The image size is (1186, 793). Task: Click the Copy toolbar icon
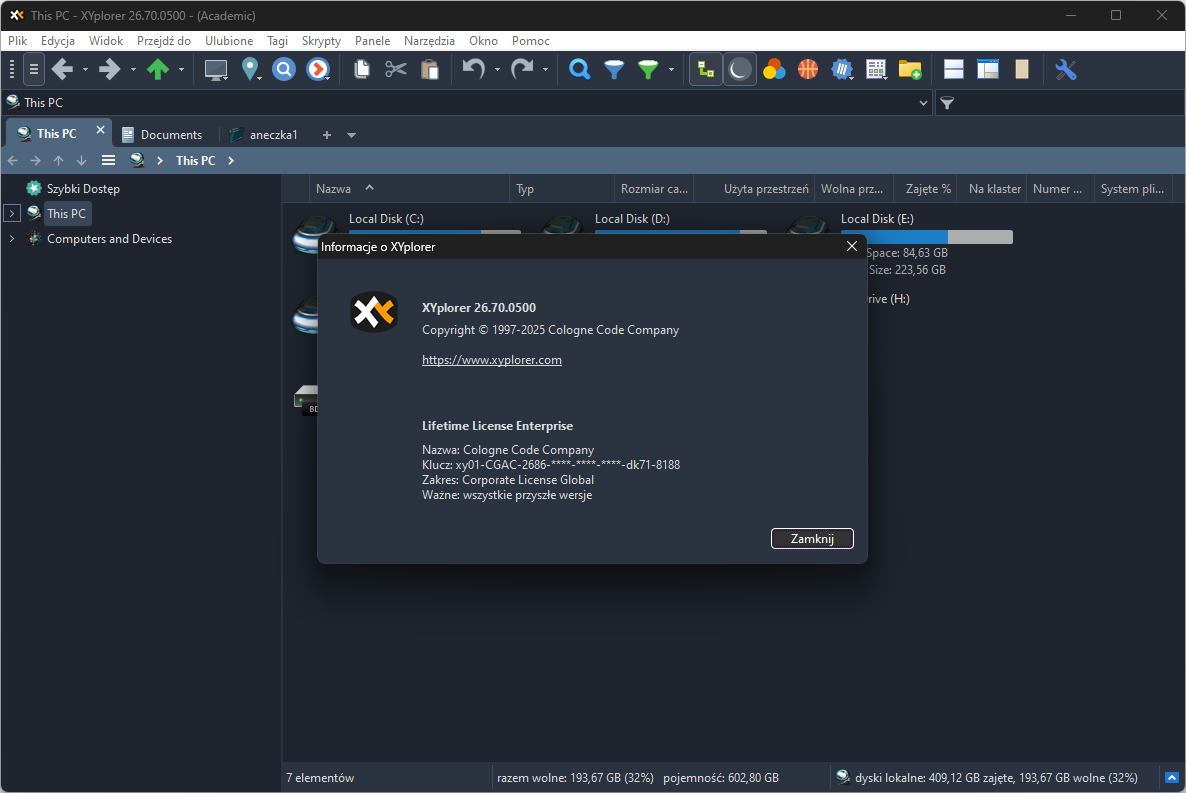[x=362, y=70]
